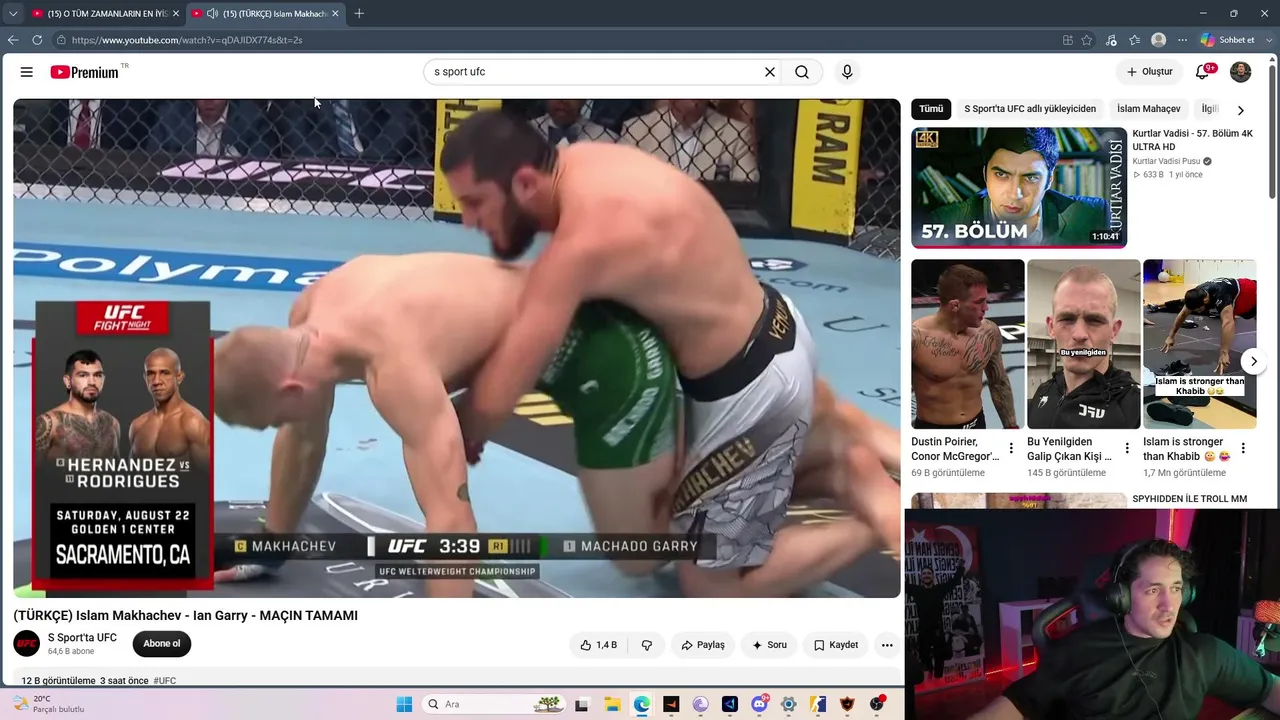
Task: Save video with Kaydet button
Action: (836, 645)
